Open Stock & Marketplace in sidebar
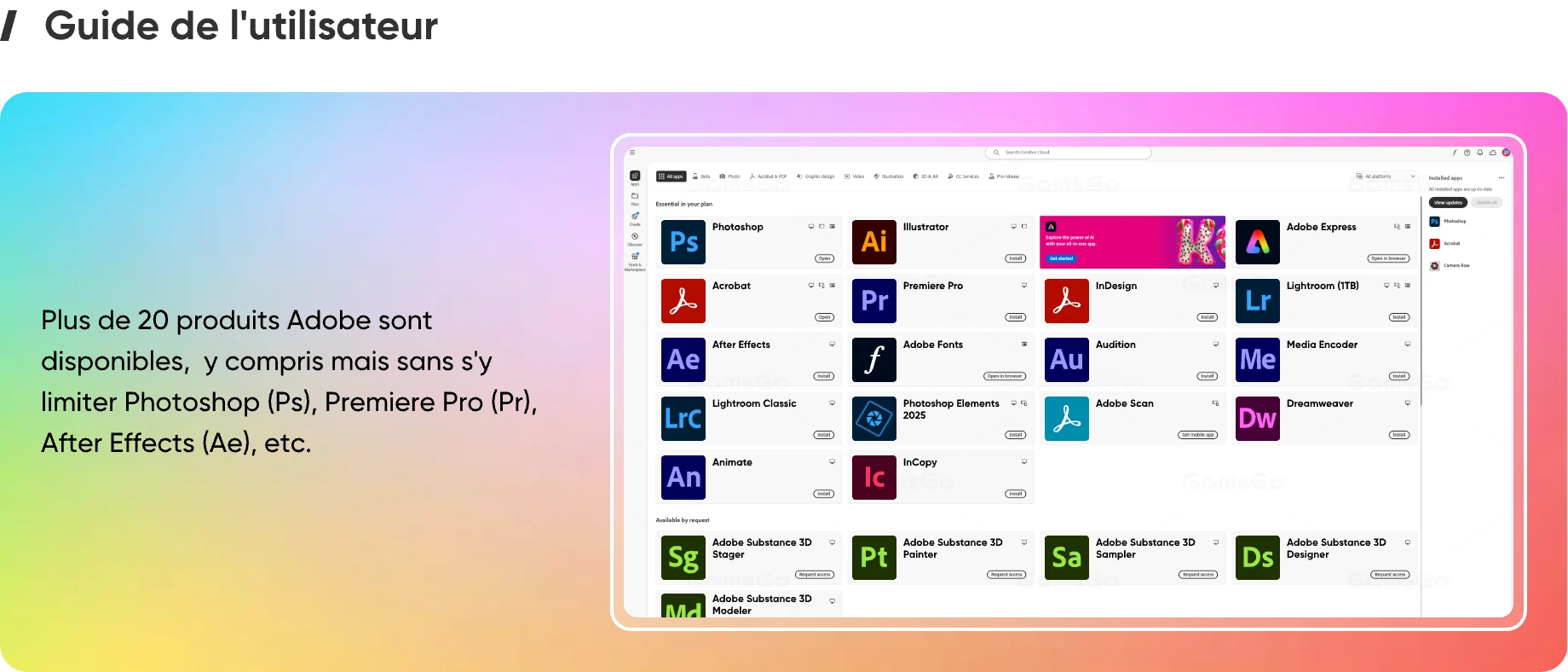1568x672 pixels. [x=635, y=261]
